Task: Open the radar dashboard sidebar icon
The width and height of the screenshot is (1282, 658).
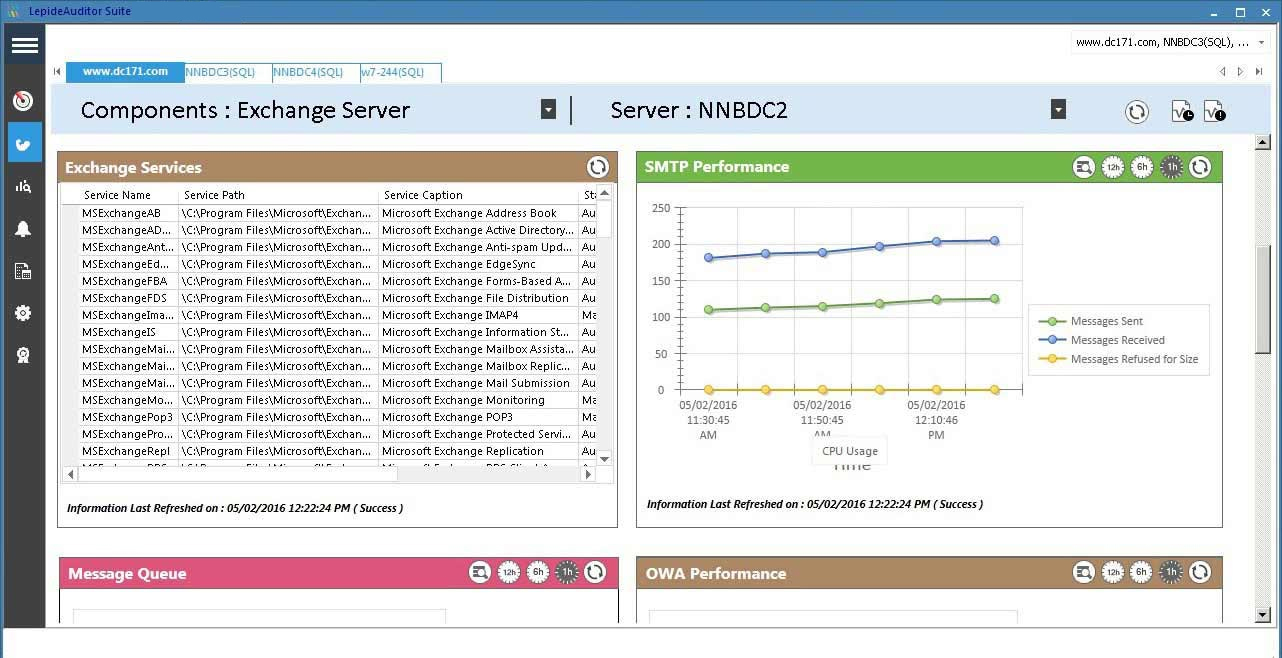Action: click(23, 101)
